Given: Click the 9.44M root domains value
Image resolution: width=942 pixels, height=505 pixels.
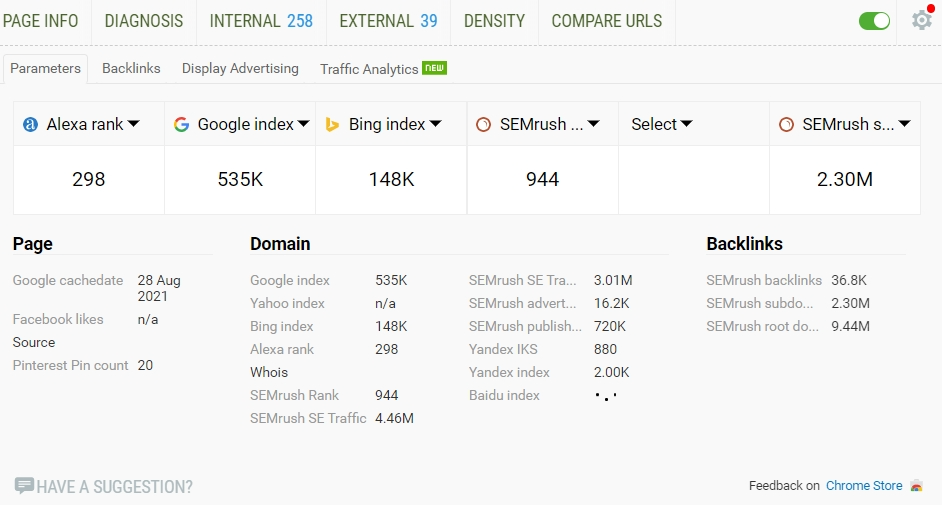Looking at the screenshot, I should point(850,326).
